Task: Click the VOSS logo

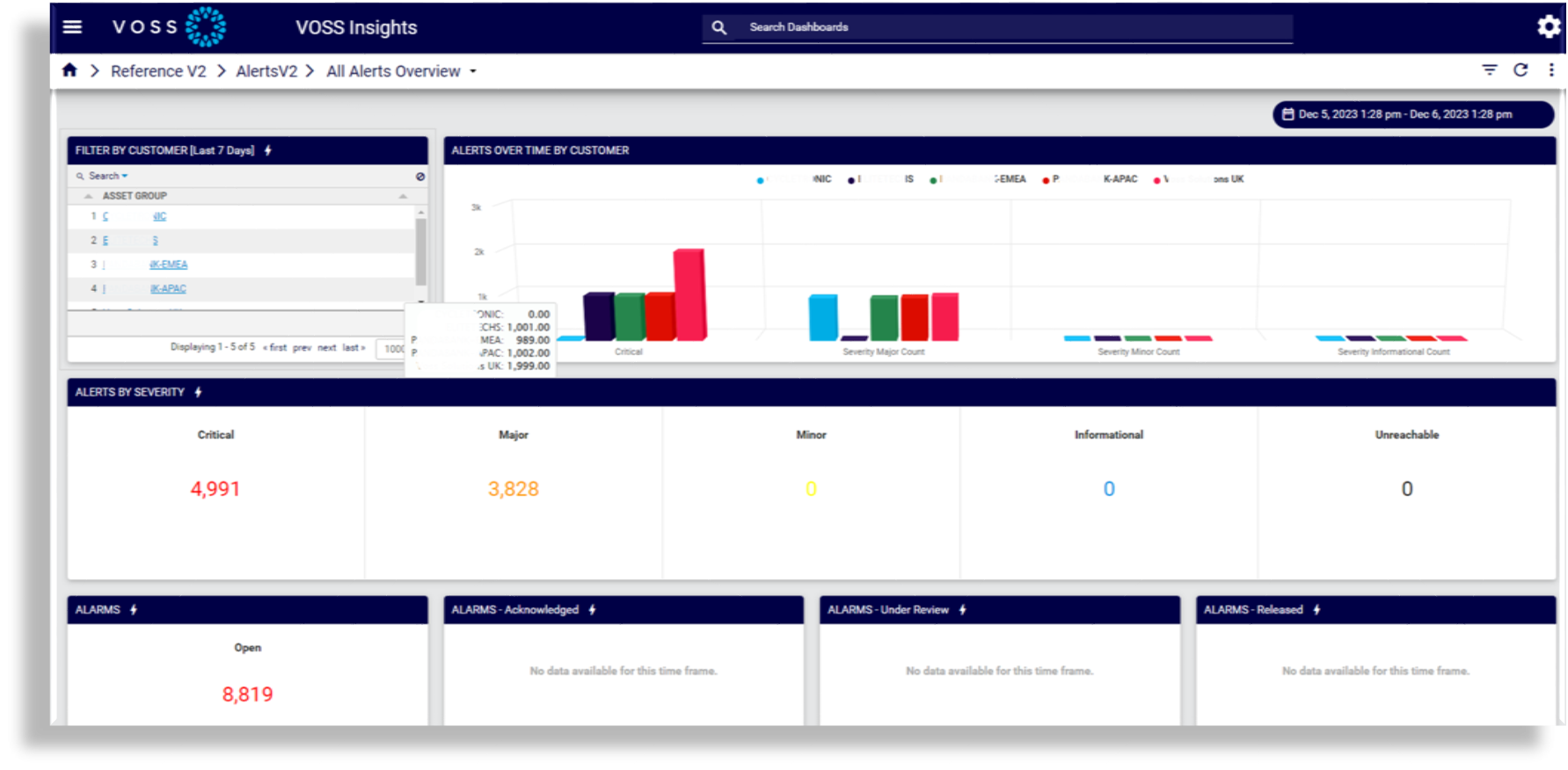Action: (169, 27)
